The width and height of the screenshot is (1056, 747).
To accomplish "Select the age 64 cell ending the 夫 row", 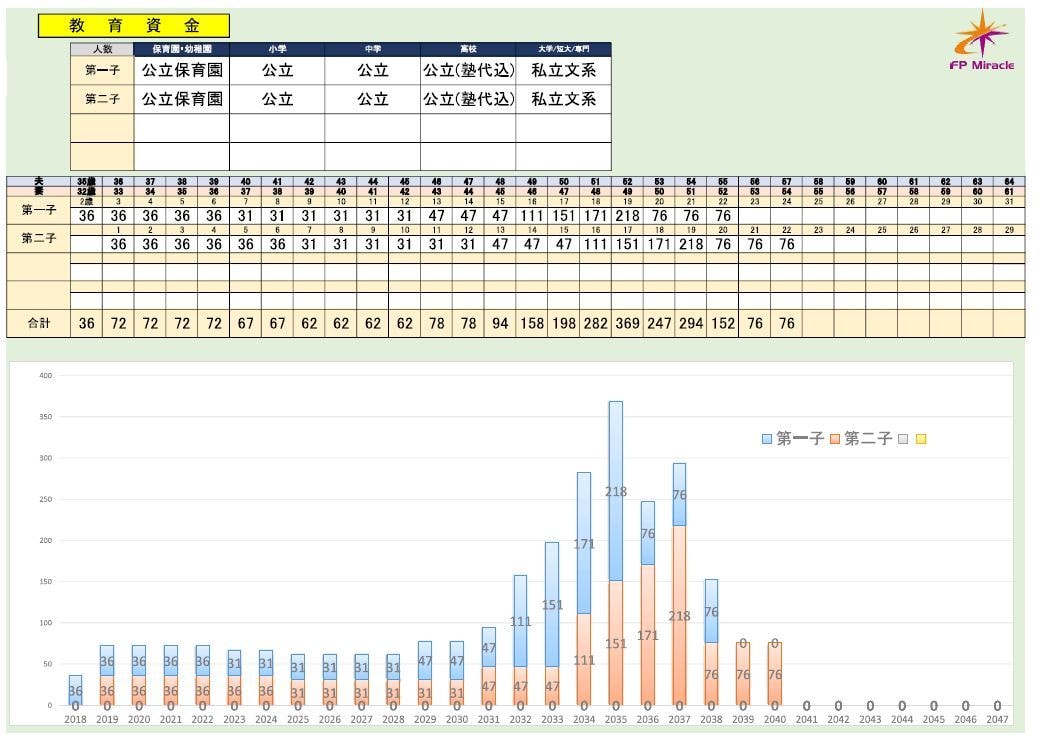I will tap(1009, 181).
